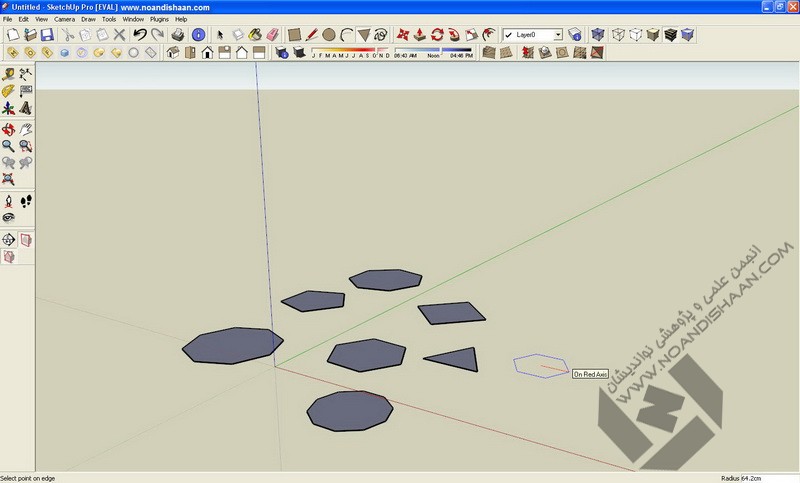800x483 pixels.
Task: Toggle X-Ray face style
Action: pyautogui.click(x=598, y=34)
